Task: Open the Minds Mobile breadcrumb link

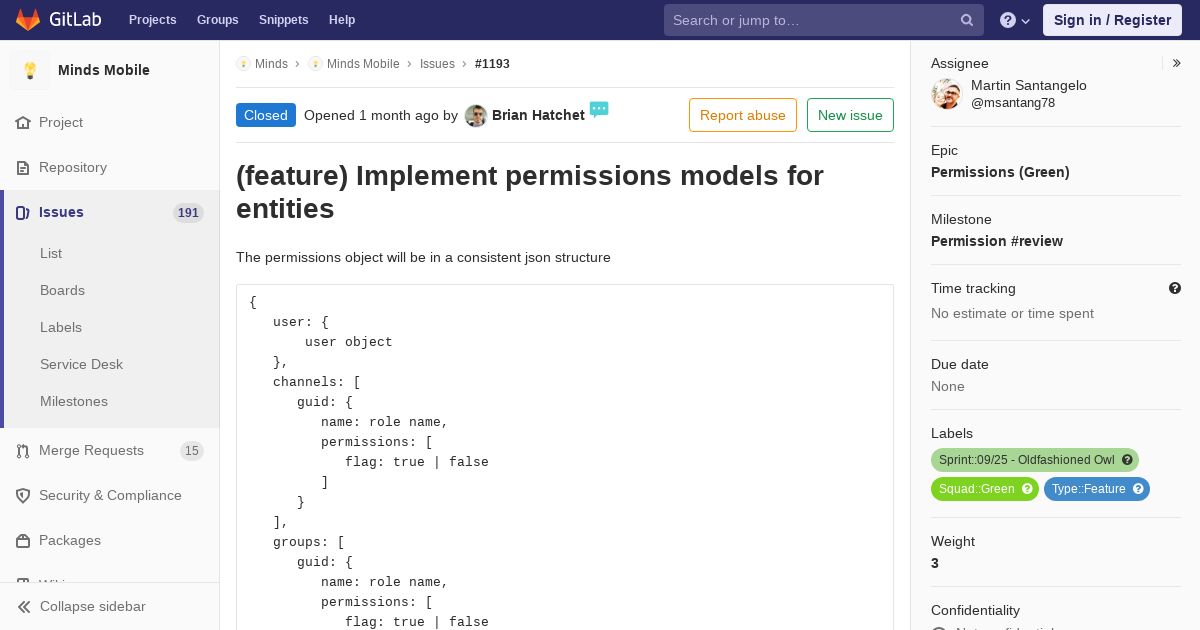Action: pyautogui.click(x=363, y=64)
